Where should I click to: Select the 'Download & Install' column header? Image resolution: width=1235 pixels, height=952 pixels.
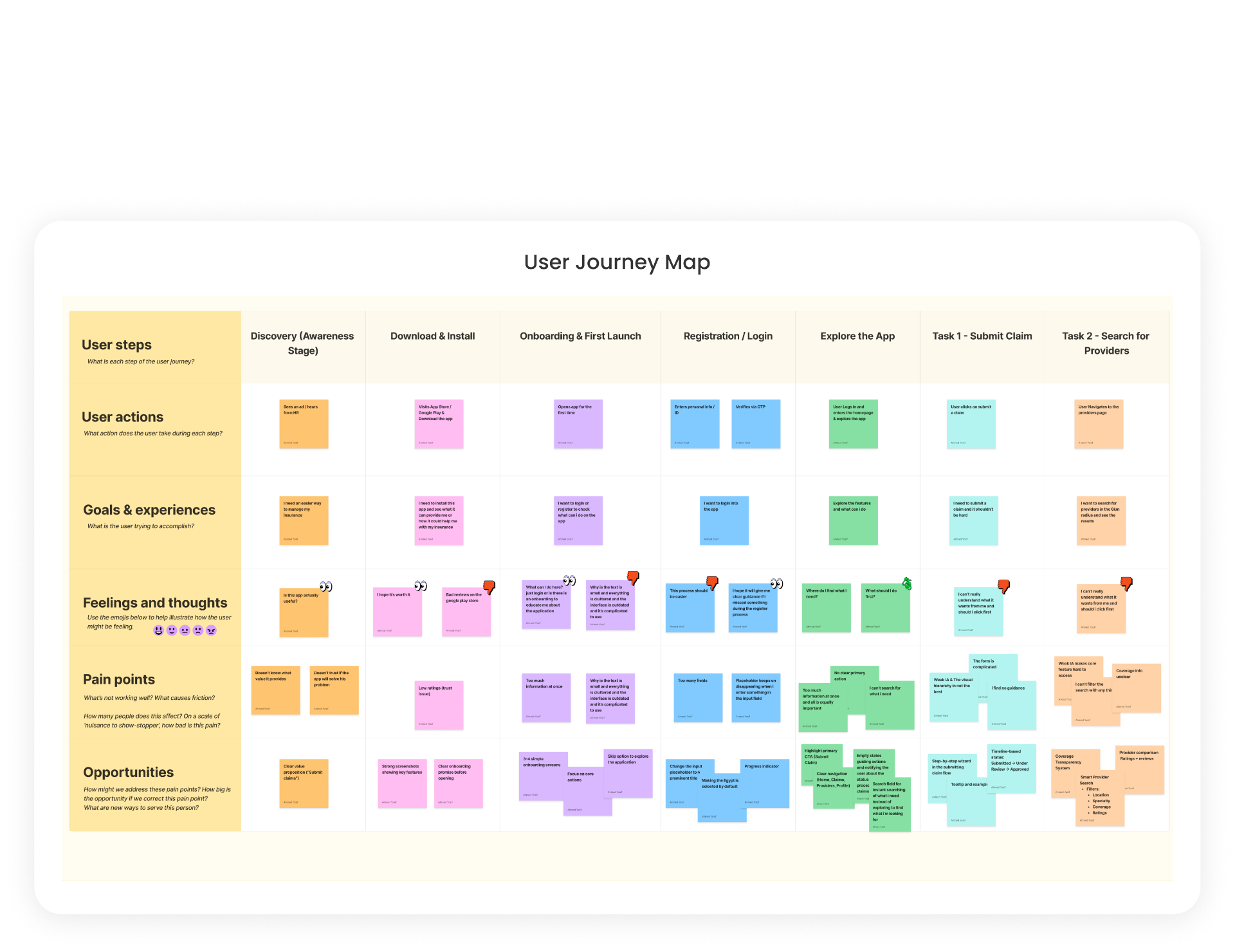[x=433, y=336]
